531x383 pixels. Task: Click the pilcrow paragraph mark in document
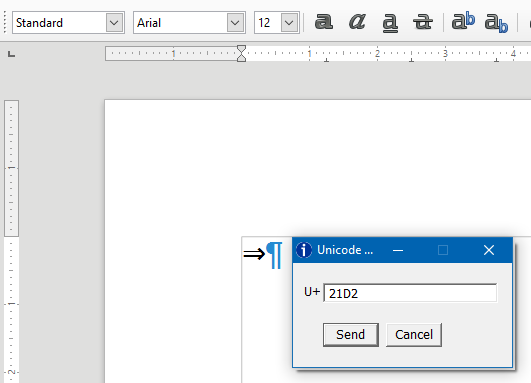point(275,255)
